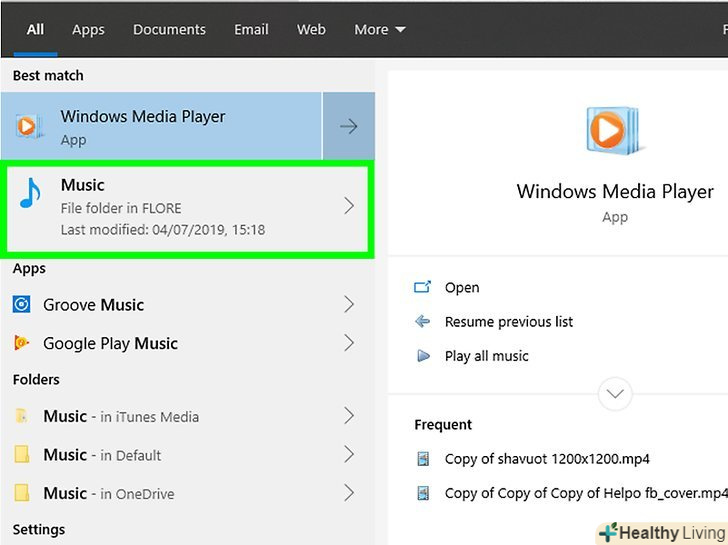Click the iTunes Media Music folder icon

(x=22, y=417)
